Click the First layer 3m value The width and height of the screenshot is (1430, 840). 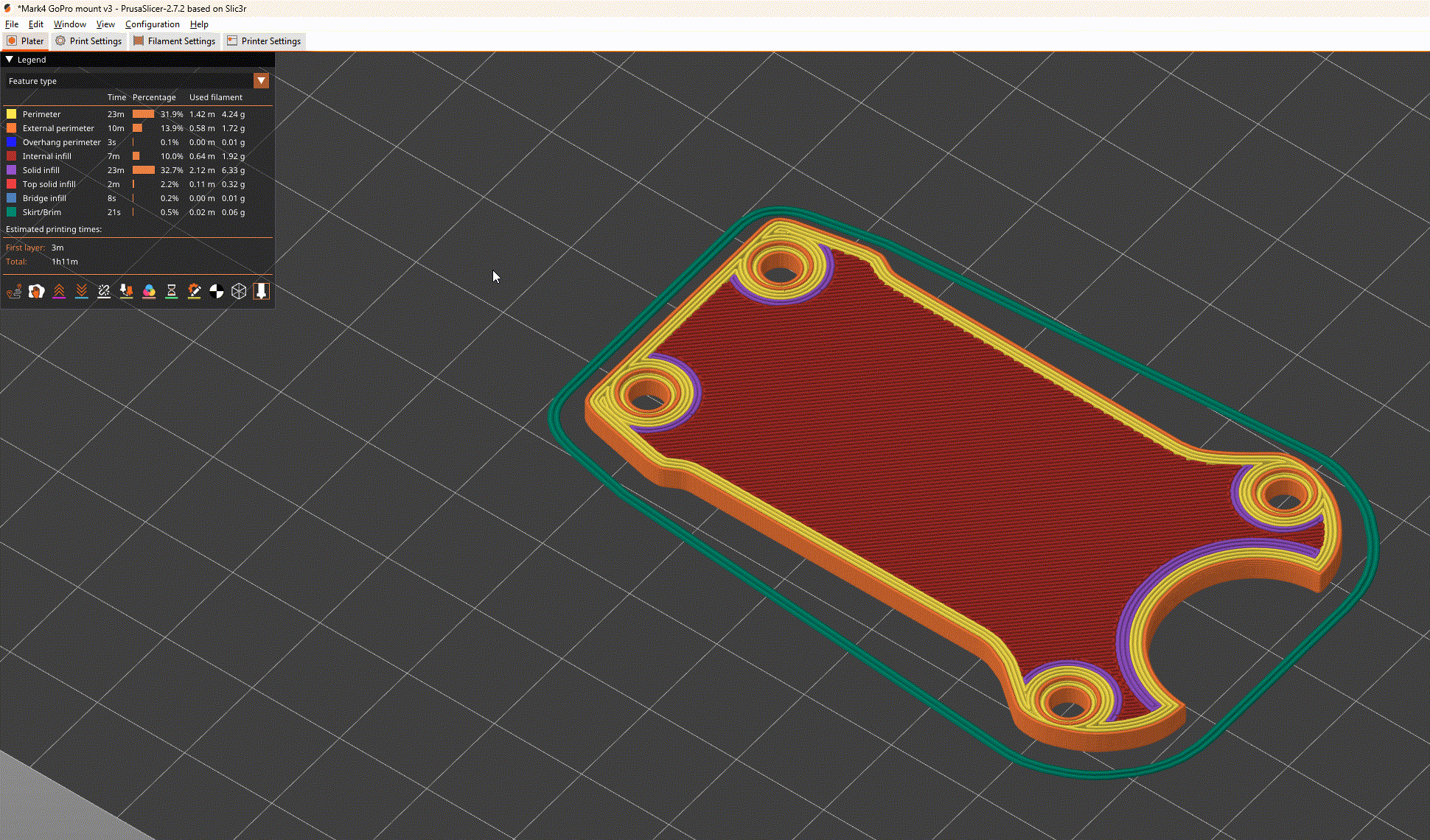(x=57, y=248)
